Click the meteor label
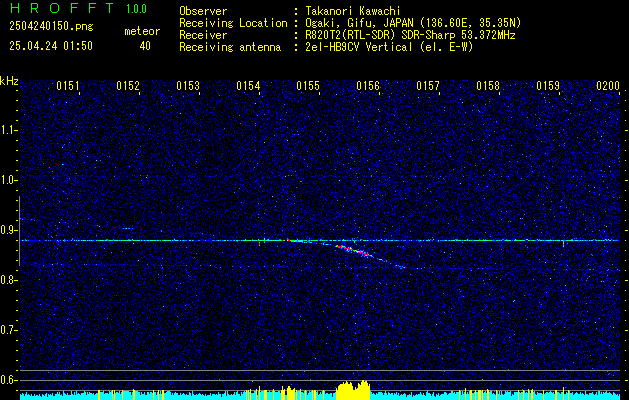629x400 pixels. click(x=142, y=31)
